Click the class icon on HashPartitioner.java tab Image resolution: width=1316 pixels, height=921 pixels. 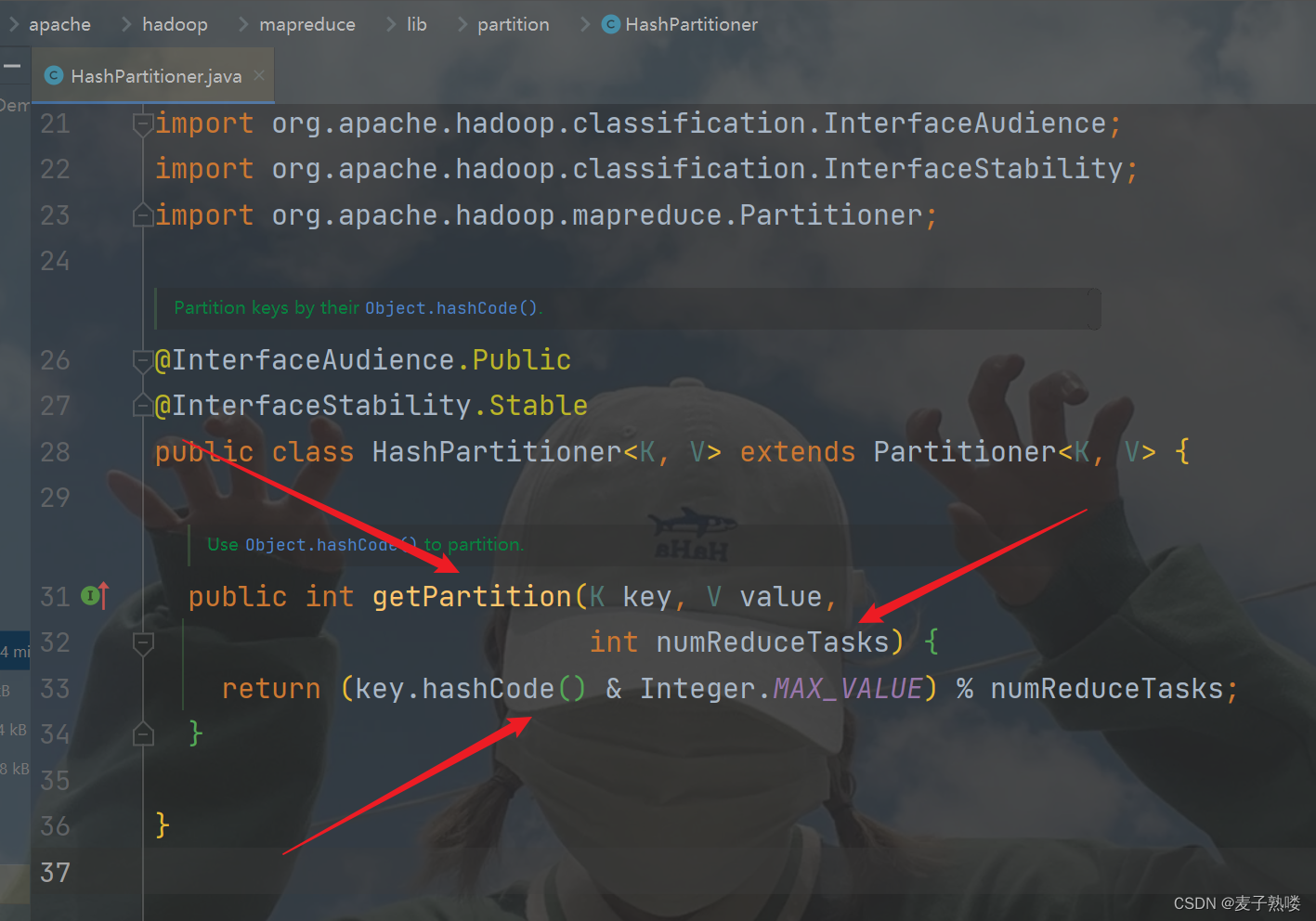[53, 76]
